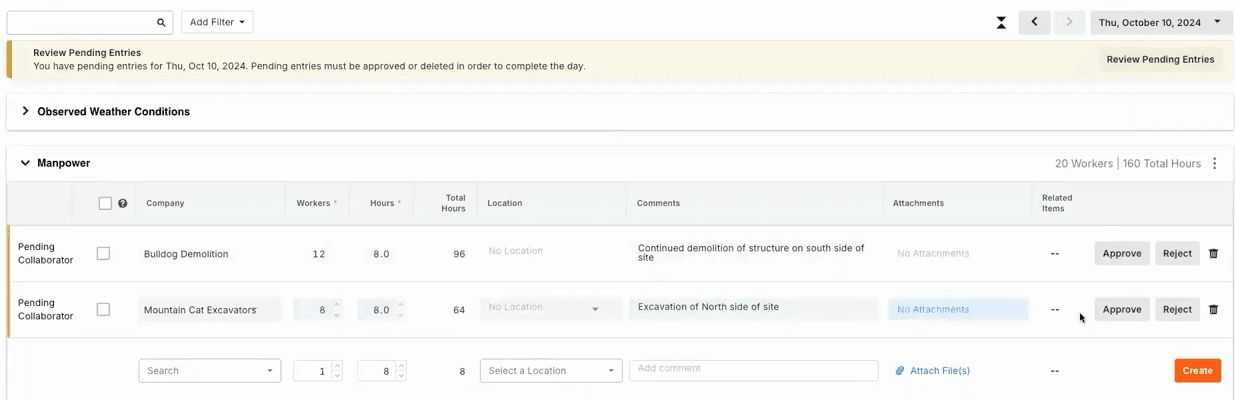Open the Add Filter dropdown
The image size is (1235, 400).
pyautogui.click(x=217, y=22)
